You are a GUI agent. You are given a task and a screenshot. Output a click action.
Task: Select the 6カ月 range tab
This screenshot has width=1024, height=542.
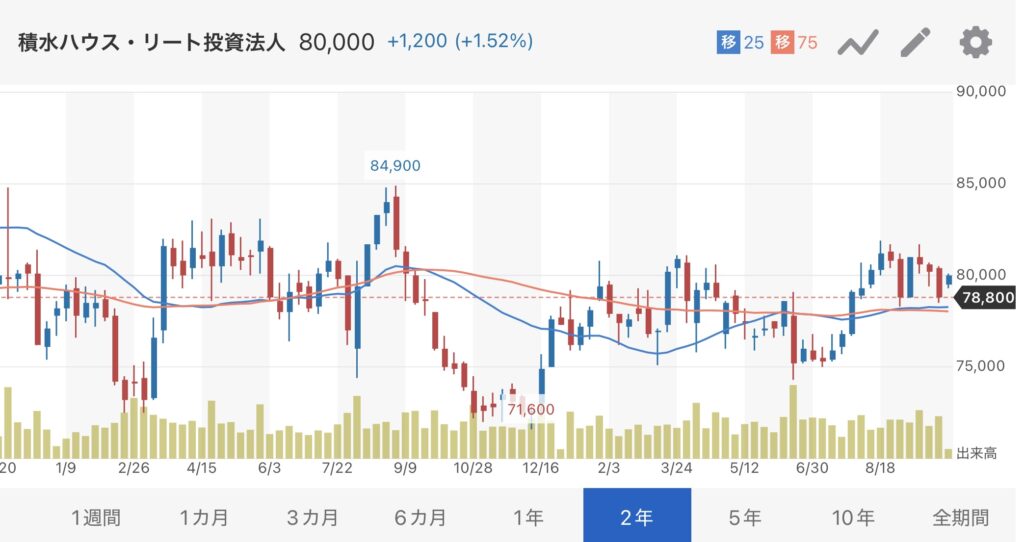(420, 517)
